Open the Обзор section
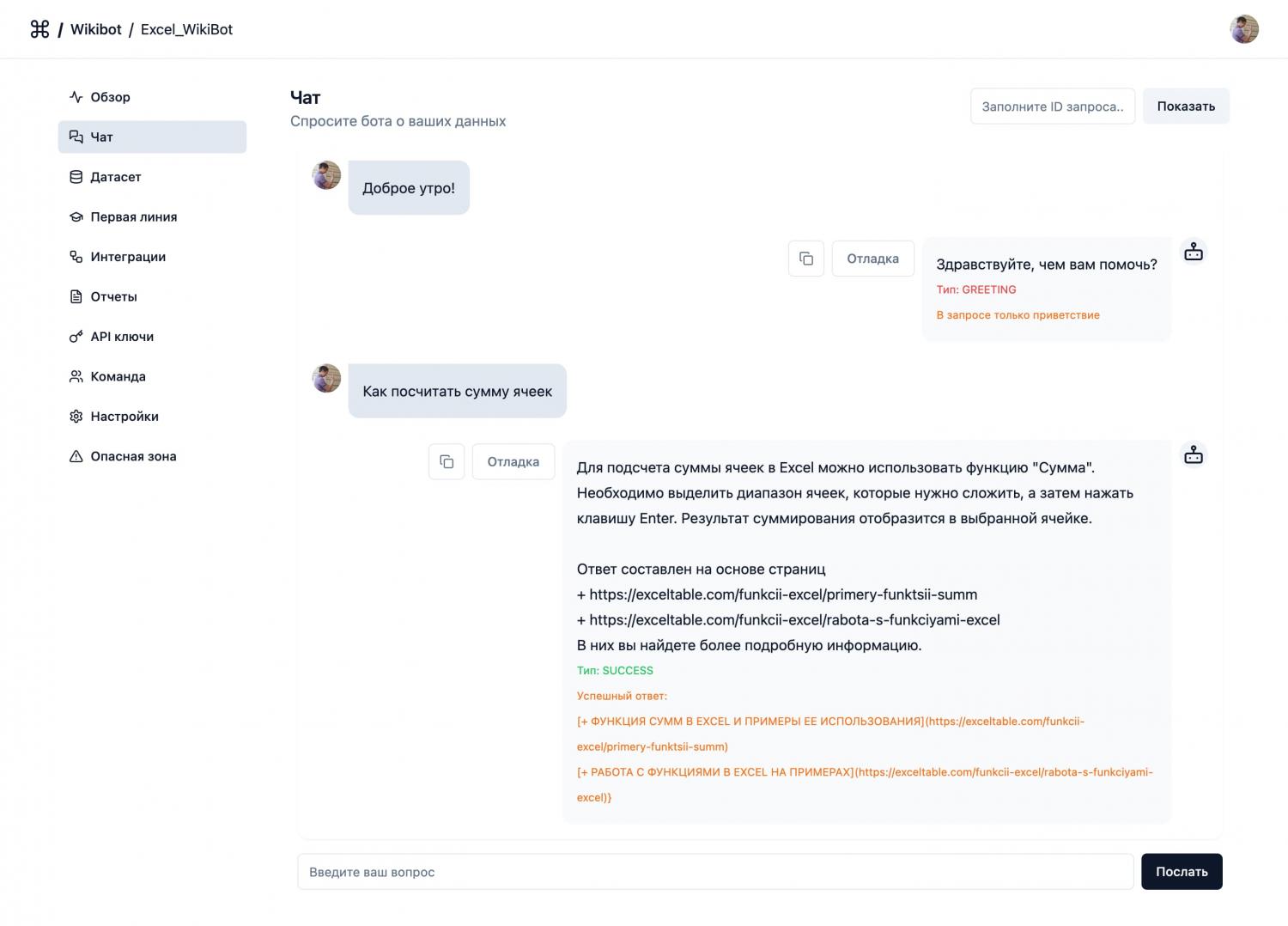The image size is (1288, 926). [110, 97]
